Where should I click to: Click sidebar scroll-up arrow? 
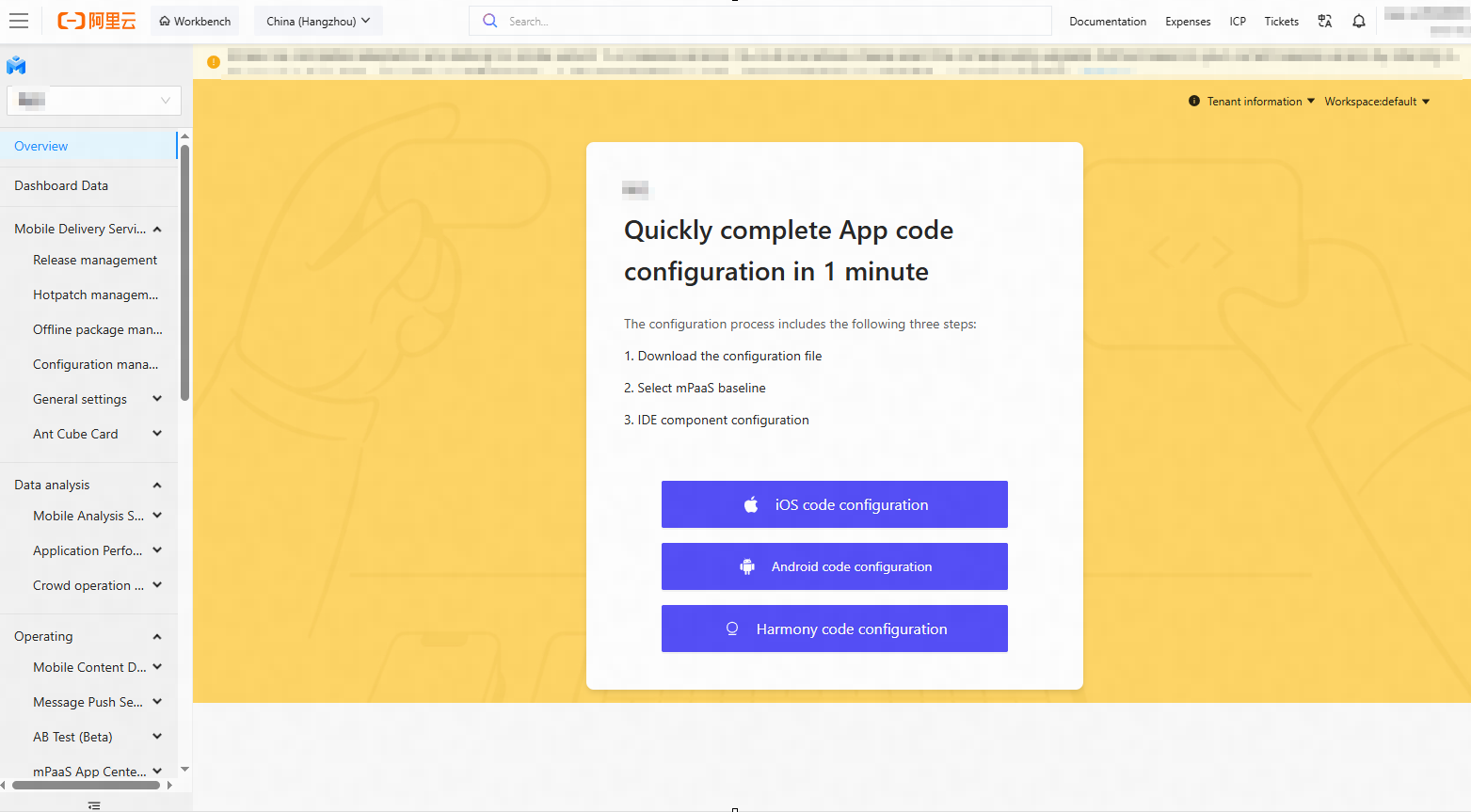point(184,136)
